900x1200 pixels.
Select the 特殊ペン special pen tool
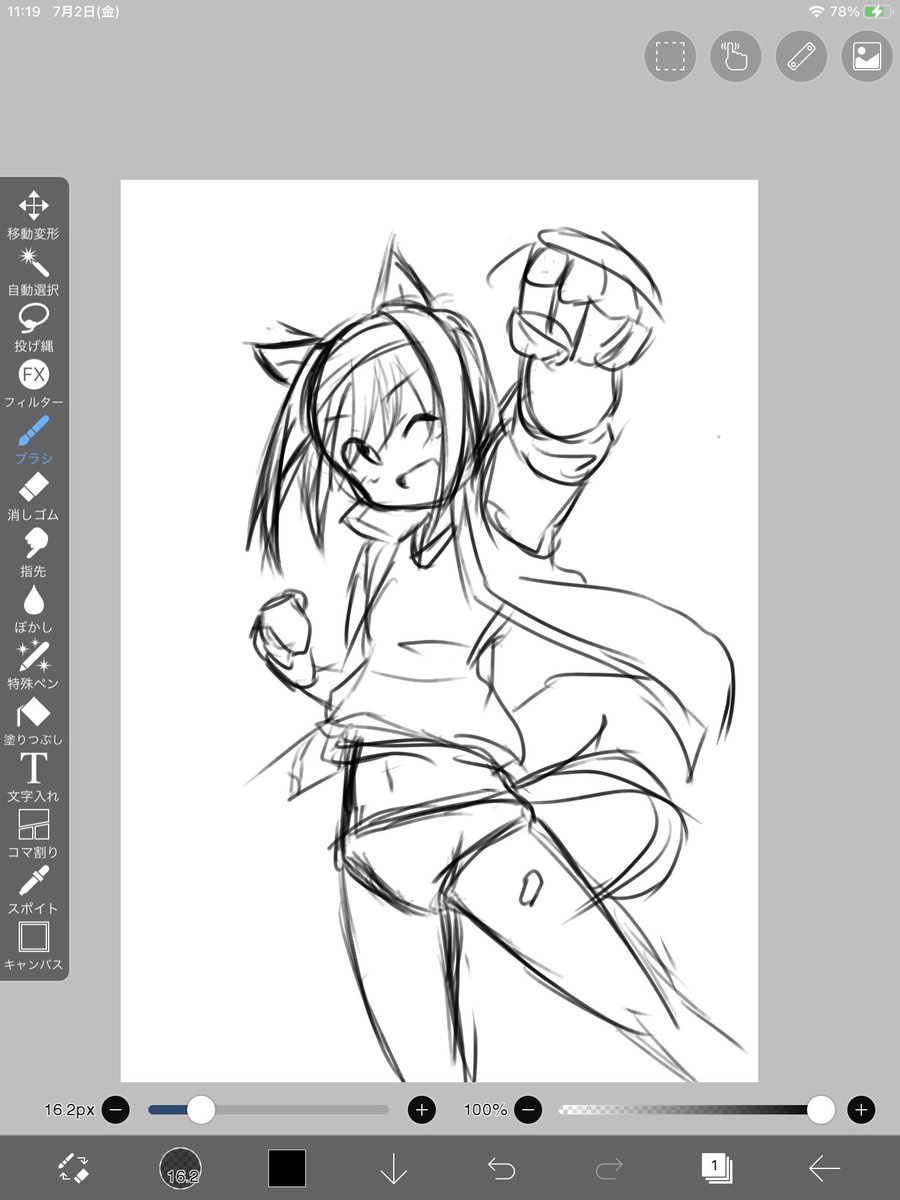point(34,666)
